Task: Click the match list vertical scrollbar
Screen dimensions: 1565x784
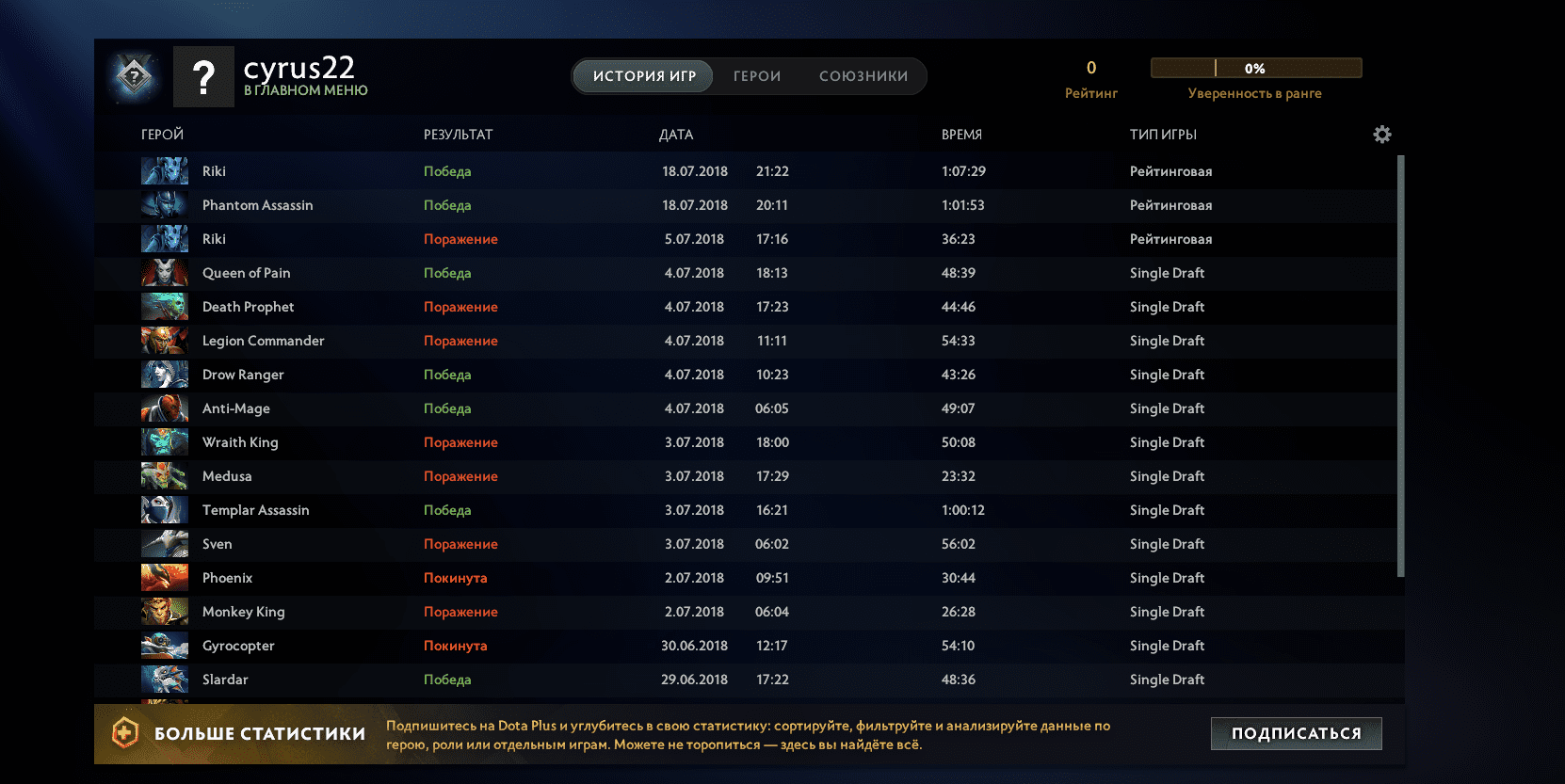Action: coord(1400,367)
